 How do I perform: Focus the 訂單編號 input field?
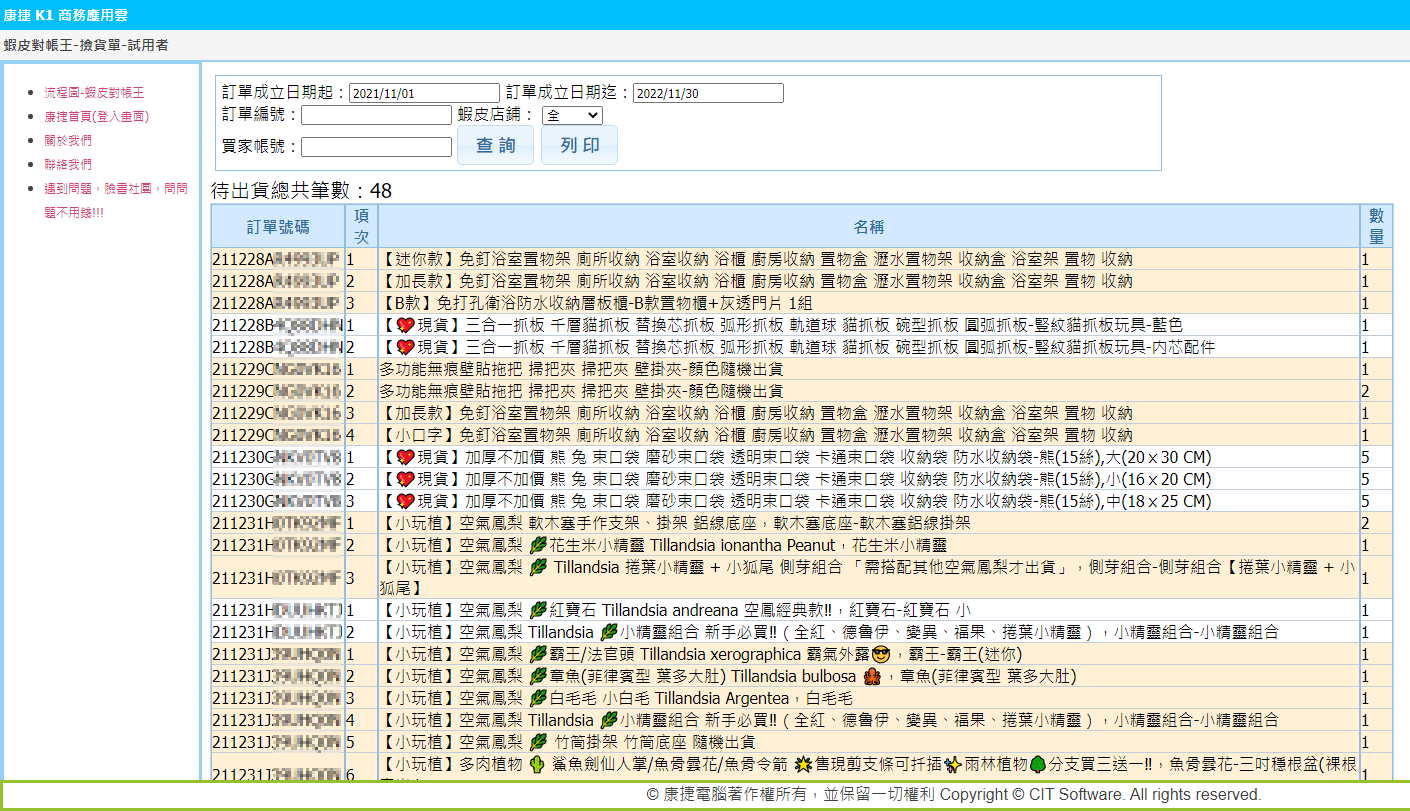click(376, 116)
